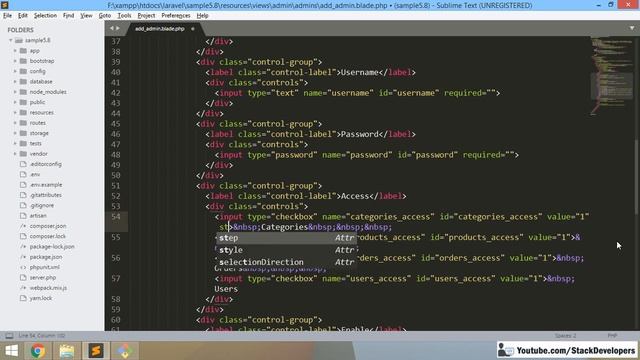Viewport: 640px width, 360px height.
Task: Open webpack.mix.js file in sidebar
Action: coord(48,288)
